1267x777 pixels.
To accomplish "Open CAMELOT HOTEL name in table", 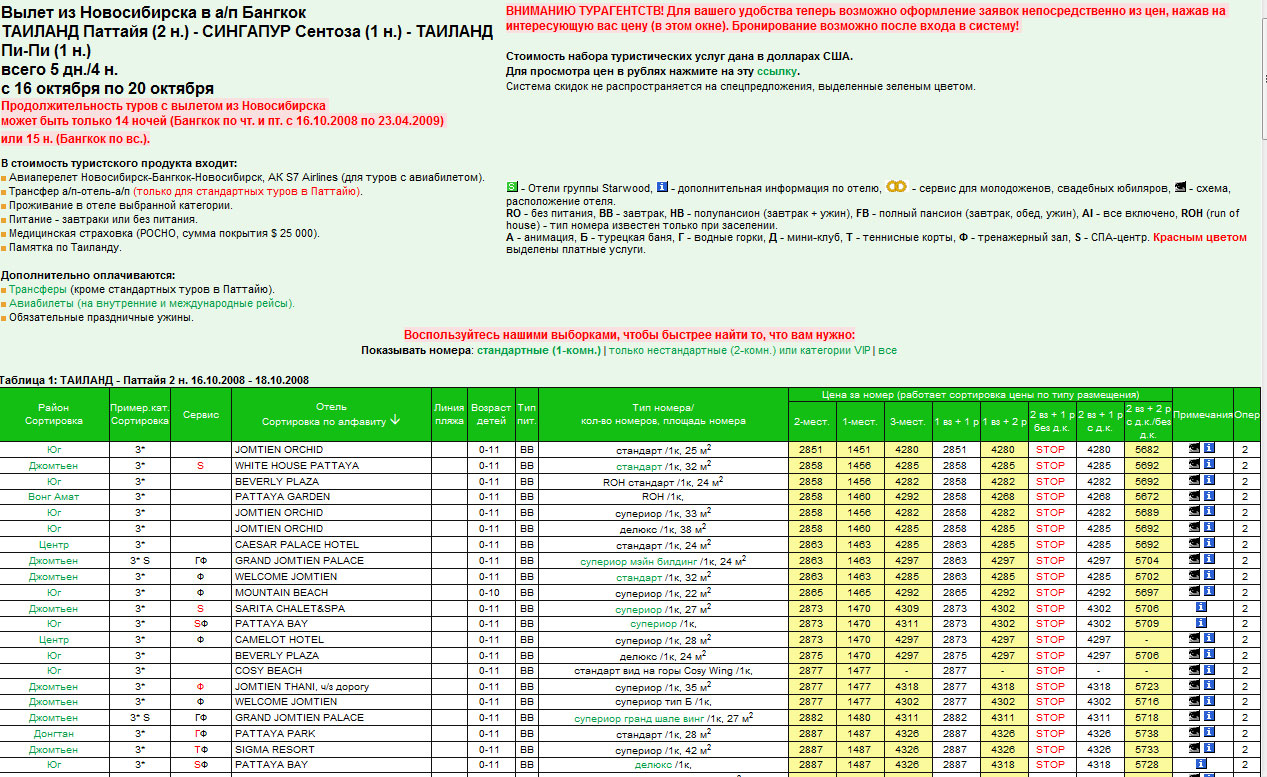I will point(279,639).
